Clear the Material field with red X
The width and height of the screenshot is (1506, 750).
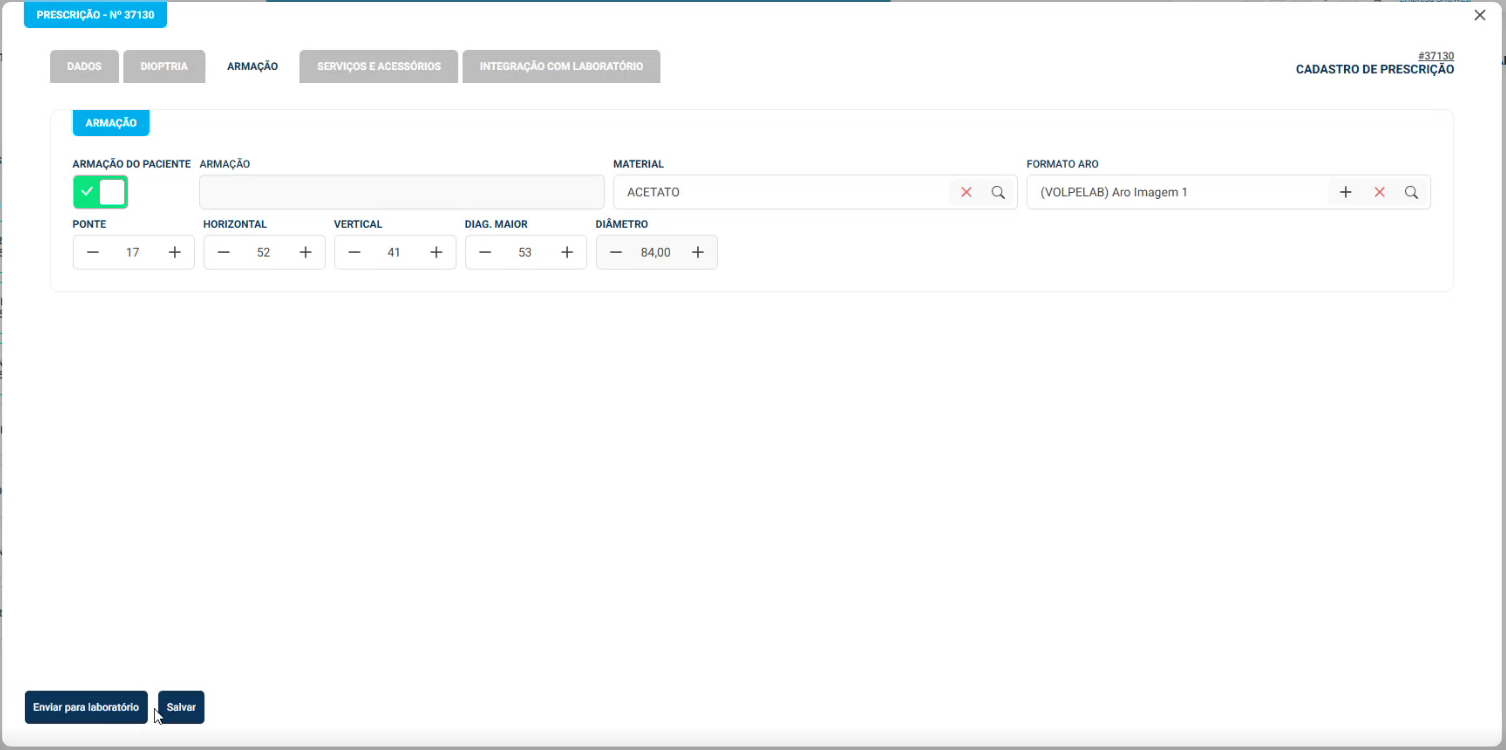click(x=966, y=192)
